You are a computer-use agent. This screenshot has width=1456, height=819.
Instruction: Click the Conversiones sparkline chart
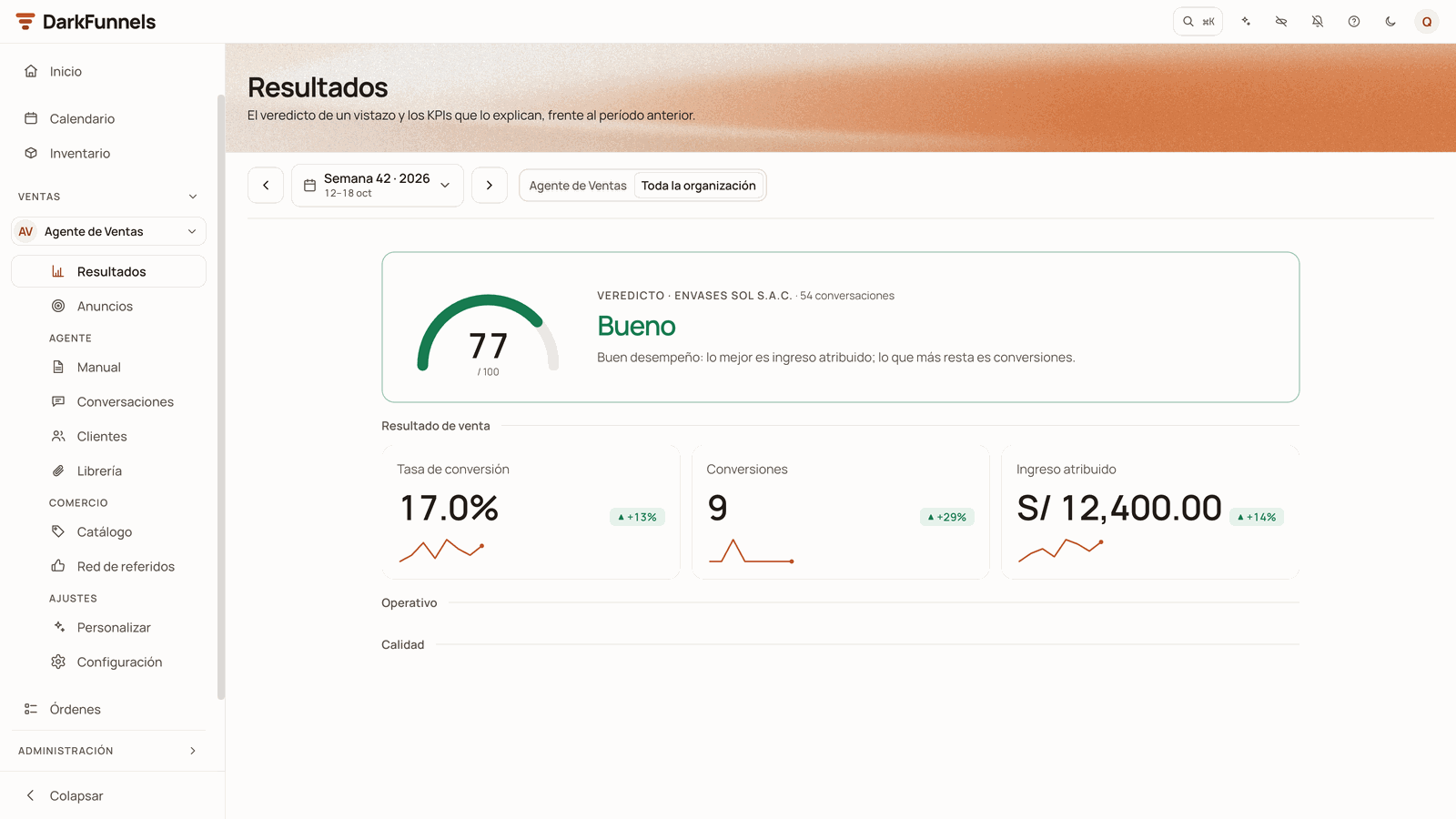751,551
